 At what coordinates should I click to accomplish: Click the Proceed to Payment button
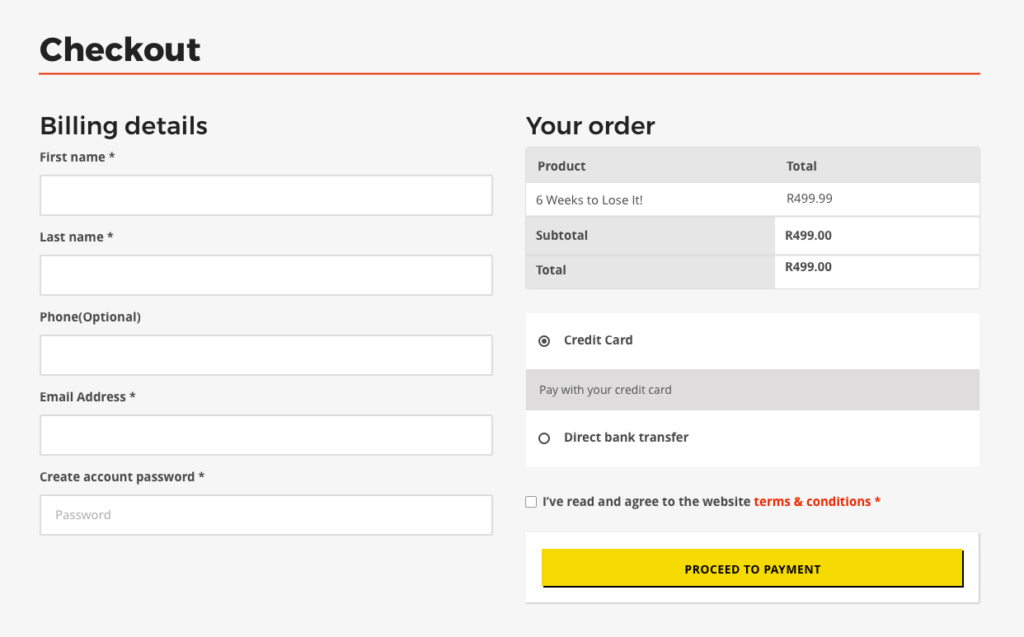point(752,568)
